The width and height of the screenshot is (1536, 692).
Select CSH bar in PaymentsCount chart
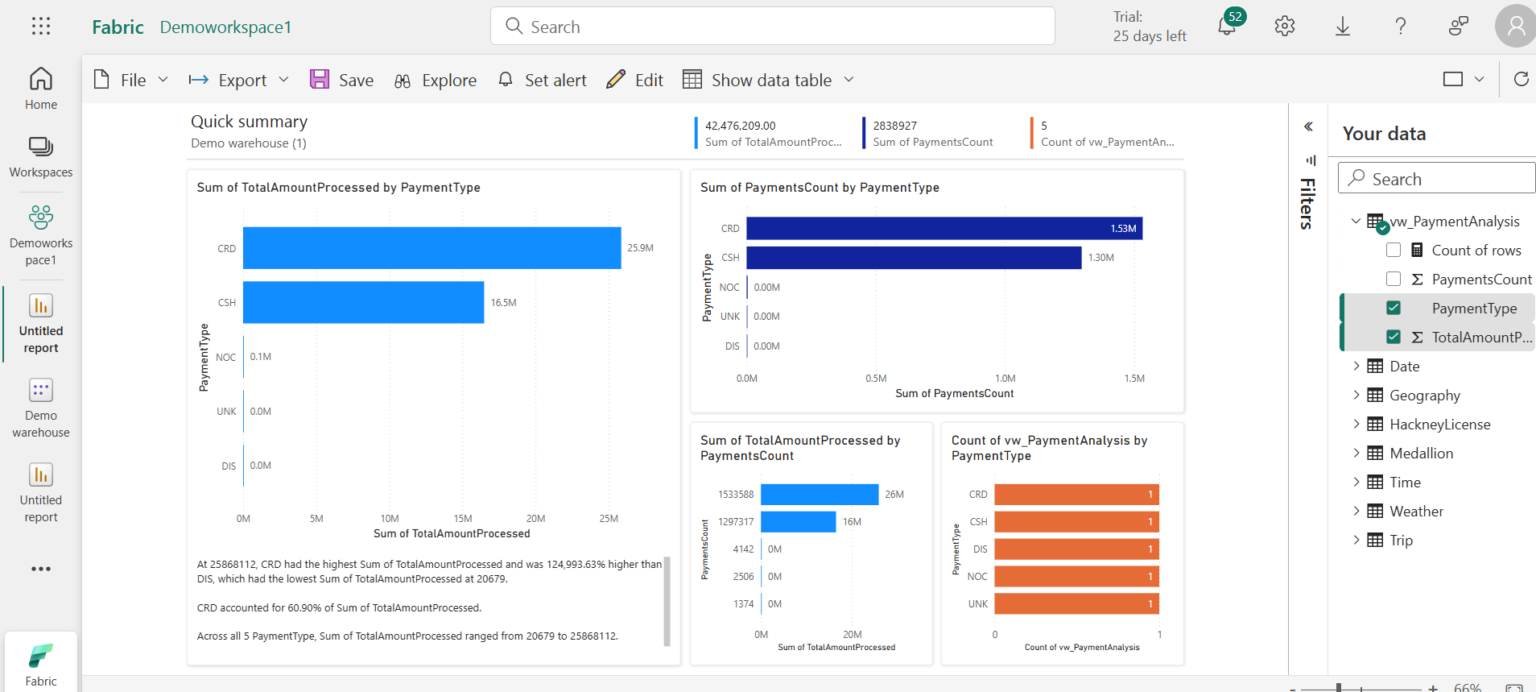(914, 258)
